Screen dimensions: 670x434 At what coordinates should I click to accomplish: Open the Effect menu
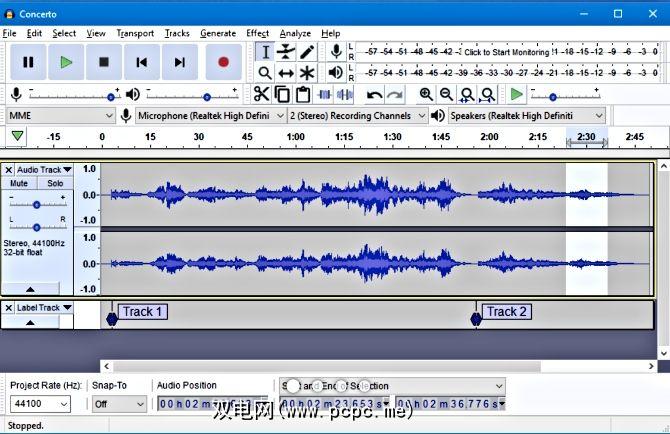click(x=257, y=33)
